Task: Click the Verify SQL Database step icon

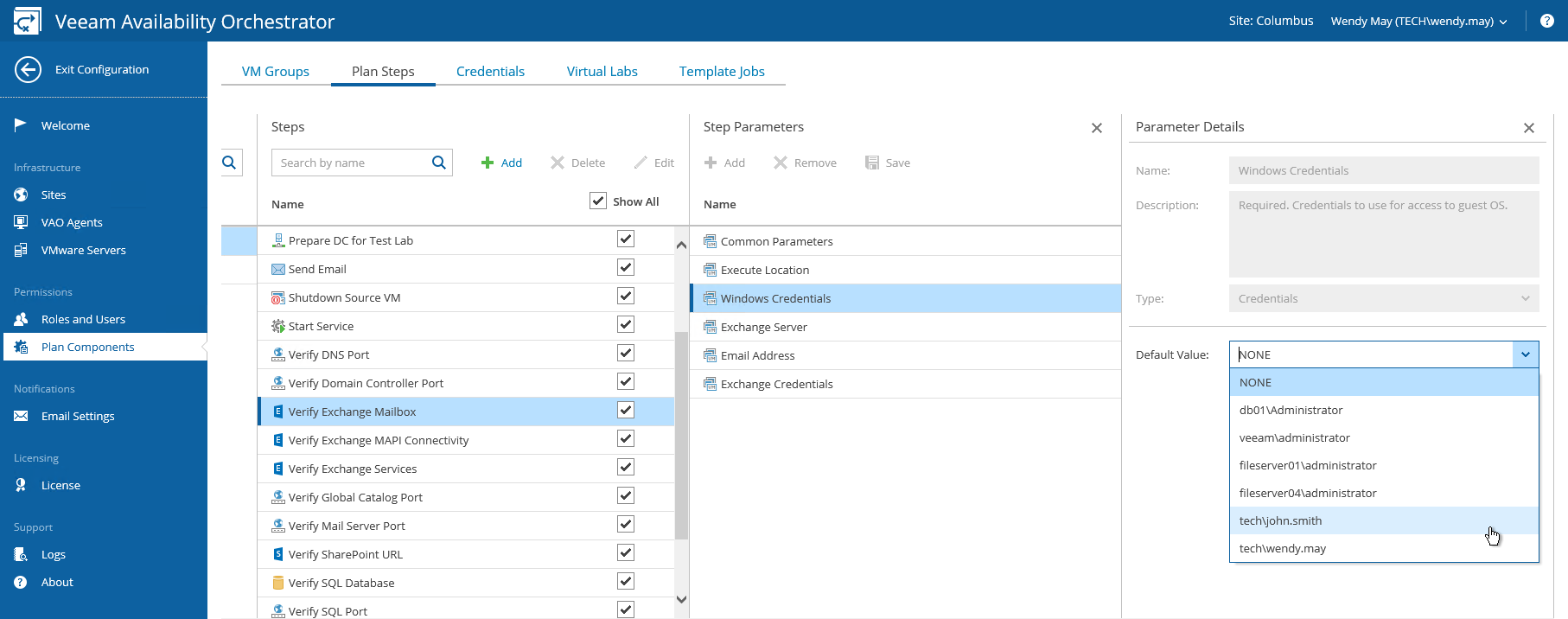Action: pos(278,583)
